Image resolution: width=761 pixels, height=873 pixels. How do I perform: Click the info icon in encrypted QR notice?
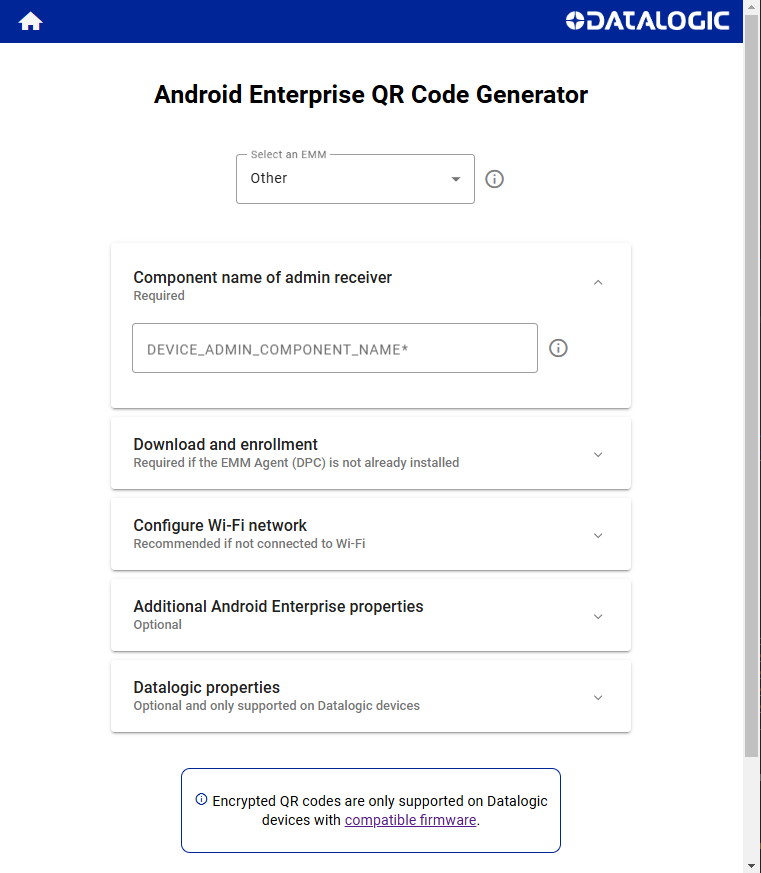(201, 800)
